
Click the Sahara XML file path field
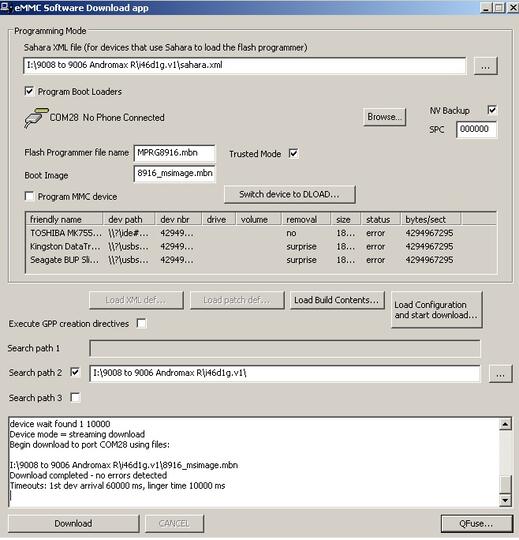(x=245, y=65)
